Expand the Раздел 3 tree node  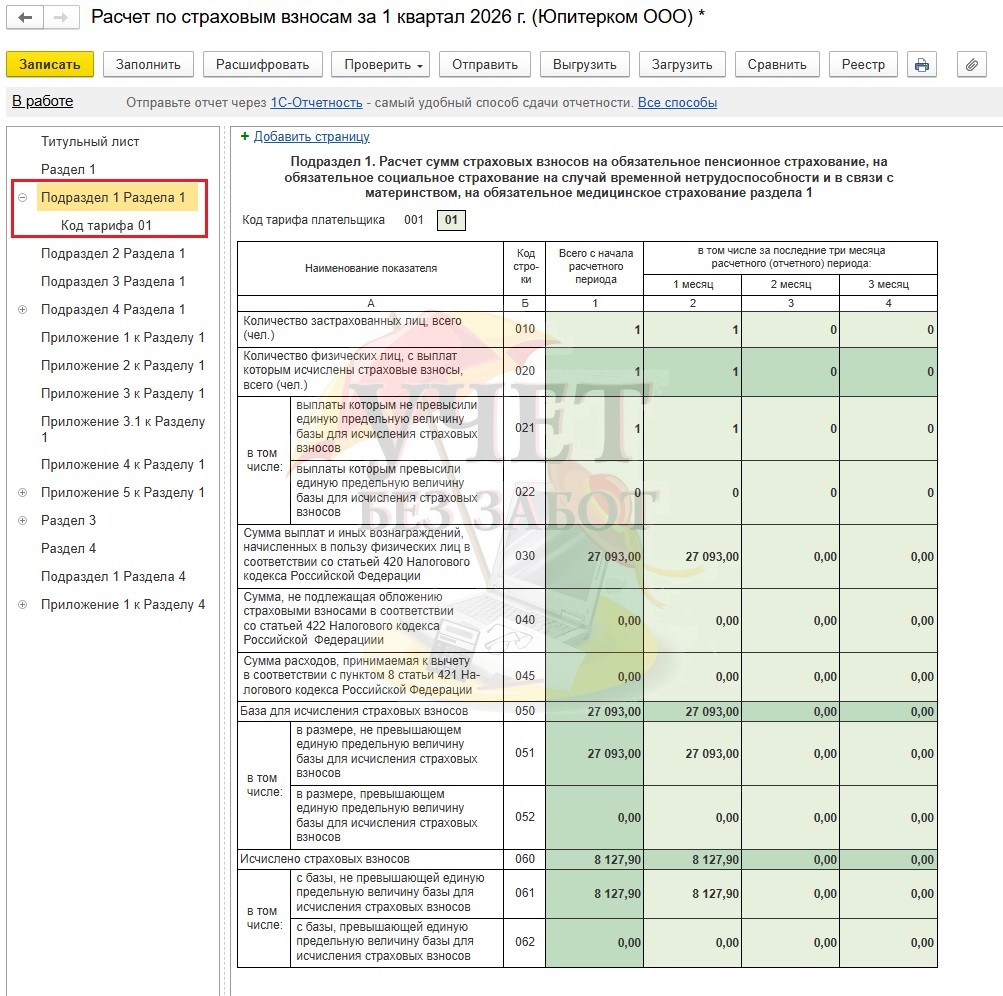point(22,521)
